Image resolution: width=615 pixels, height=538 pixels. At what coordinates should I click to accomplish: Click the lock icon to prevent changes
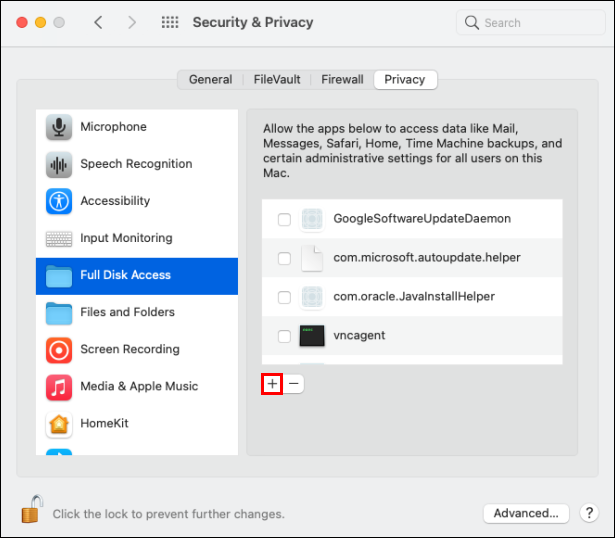coord(32,510)
